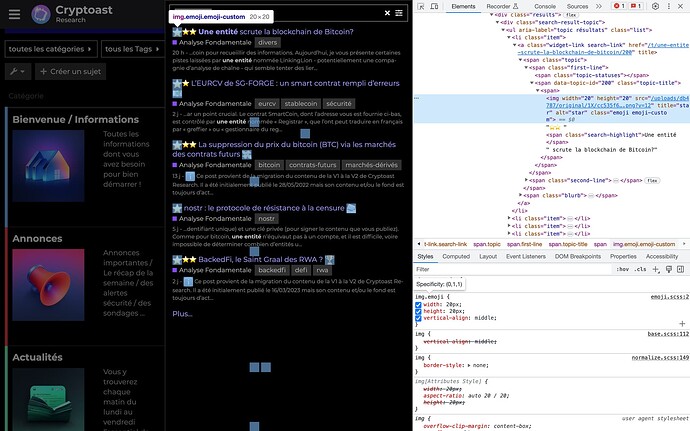Click the 'sécurité' tag
The width and height of the screenshot is (690, 431).
(339, 104)
